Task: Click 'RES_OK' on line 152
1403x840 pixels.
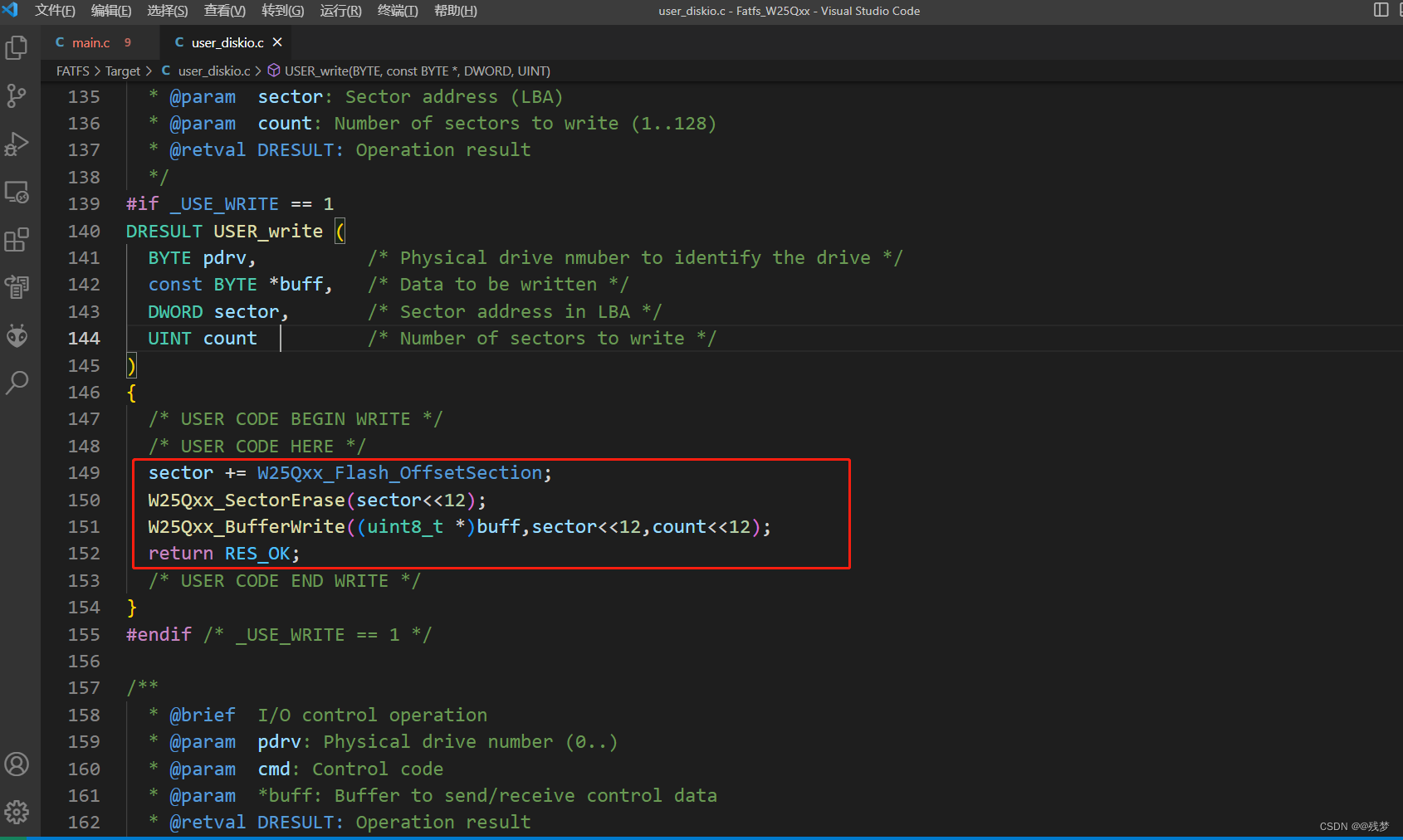Action: [257, 554]
